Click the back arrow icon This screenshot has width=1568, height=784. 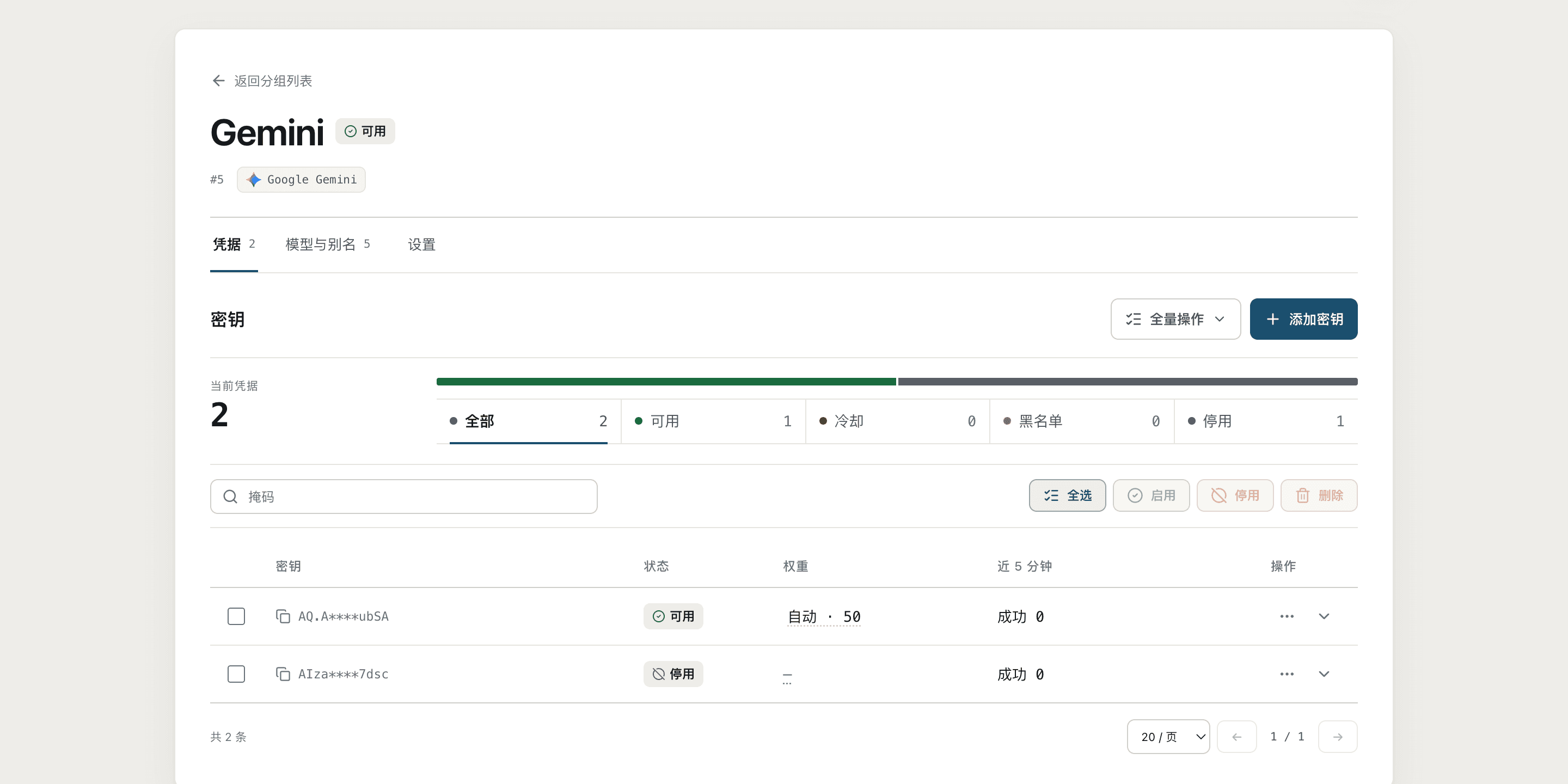tap(218, 81)
